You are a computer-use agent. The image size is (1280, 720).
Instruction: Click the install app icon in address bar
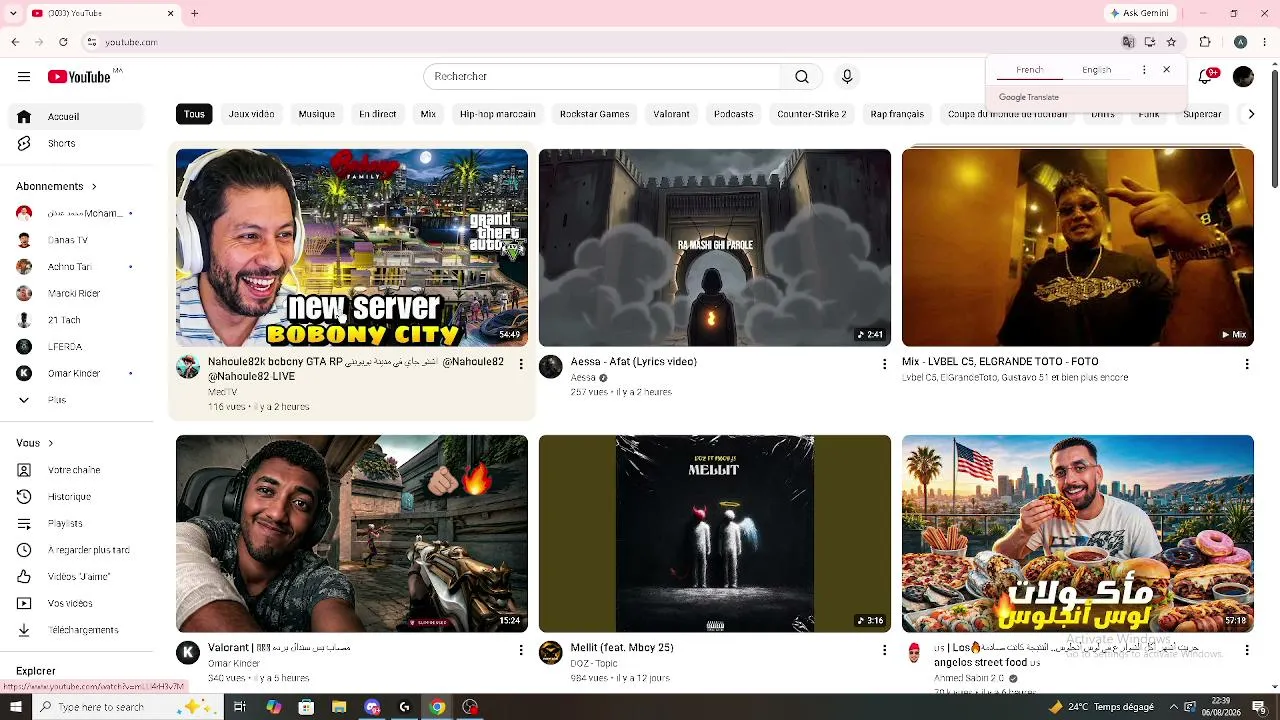[1150, 42]
